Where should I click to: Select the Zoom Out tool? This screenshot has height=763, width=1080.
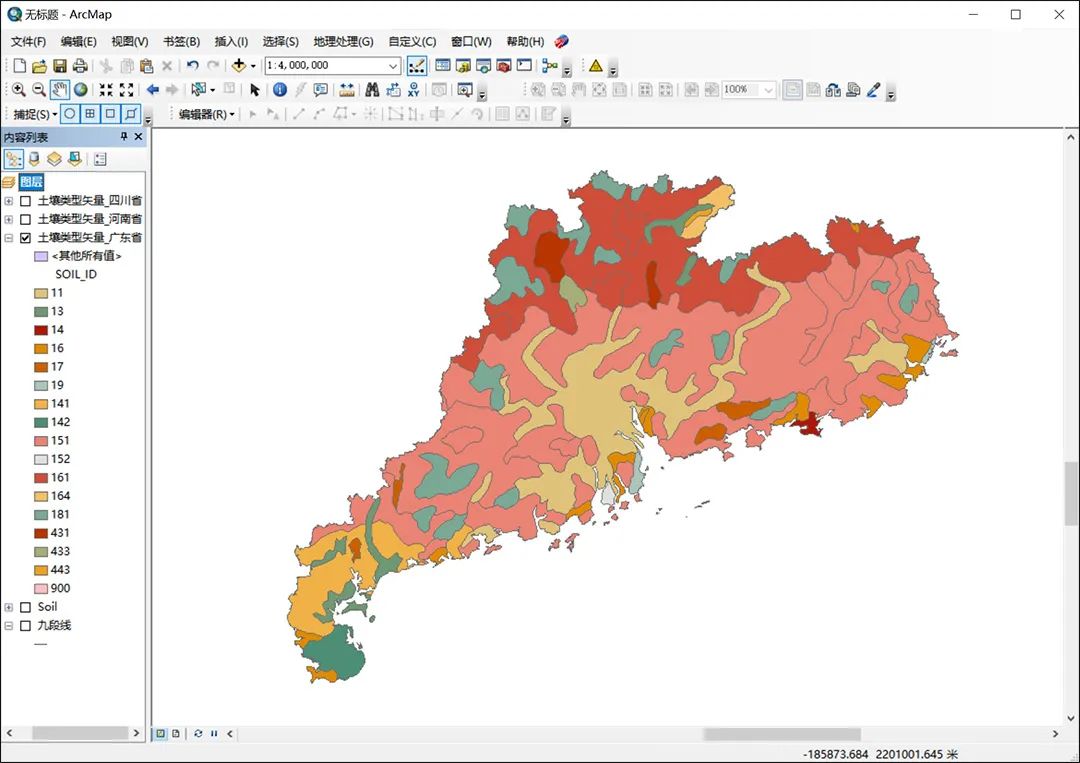39,90
